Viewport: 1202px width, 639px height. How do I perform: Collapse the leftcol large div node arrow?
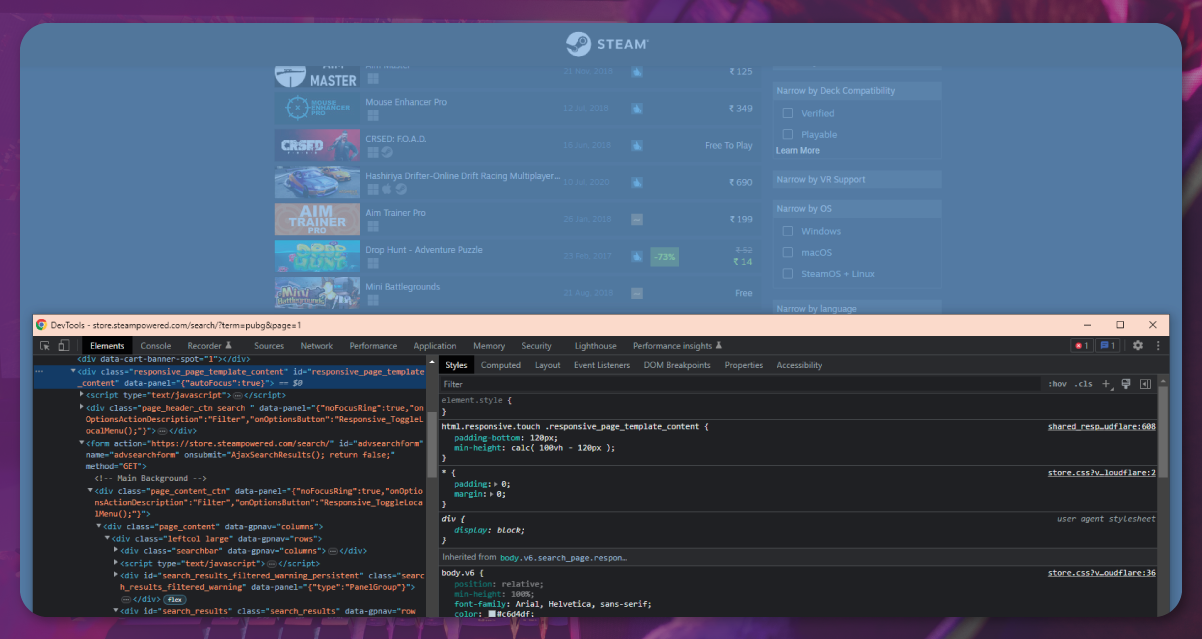pyautogui.click(x=107, y=538)
